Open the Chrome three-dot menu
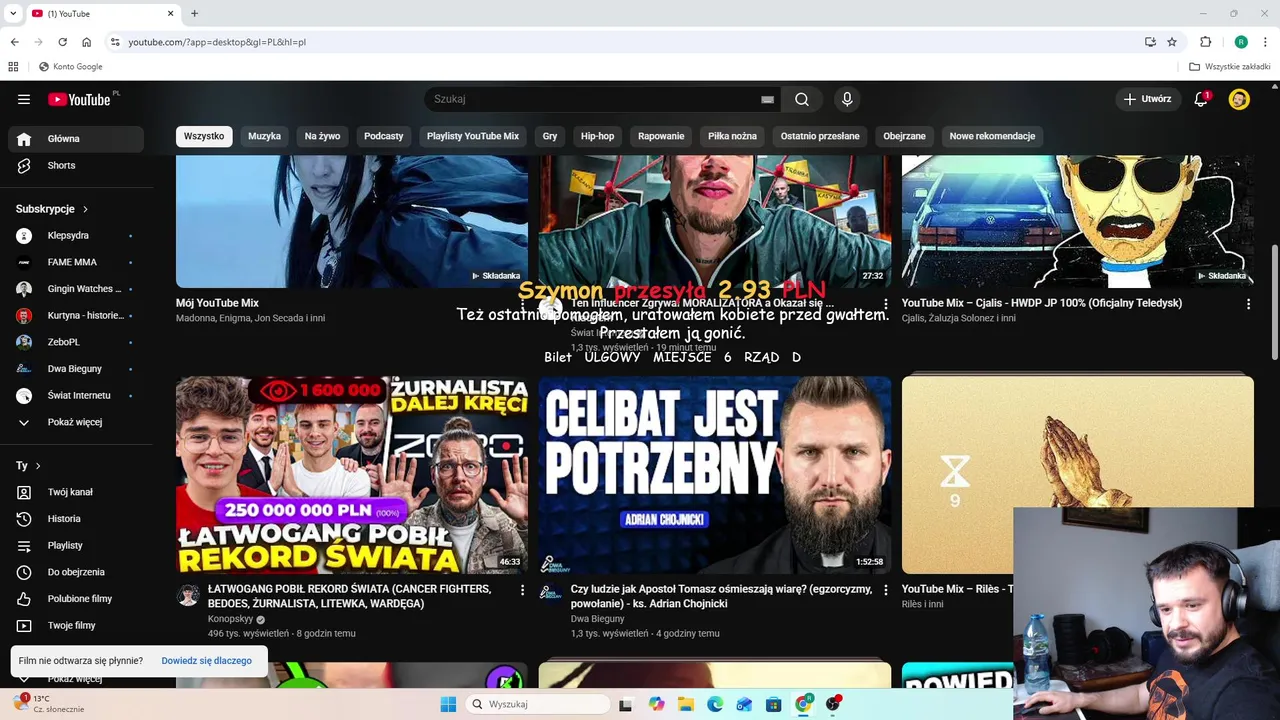This screenshot has height=720, width=1280. pos(1265,42)
